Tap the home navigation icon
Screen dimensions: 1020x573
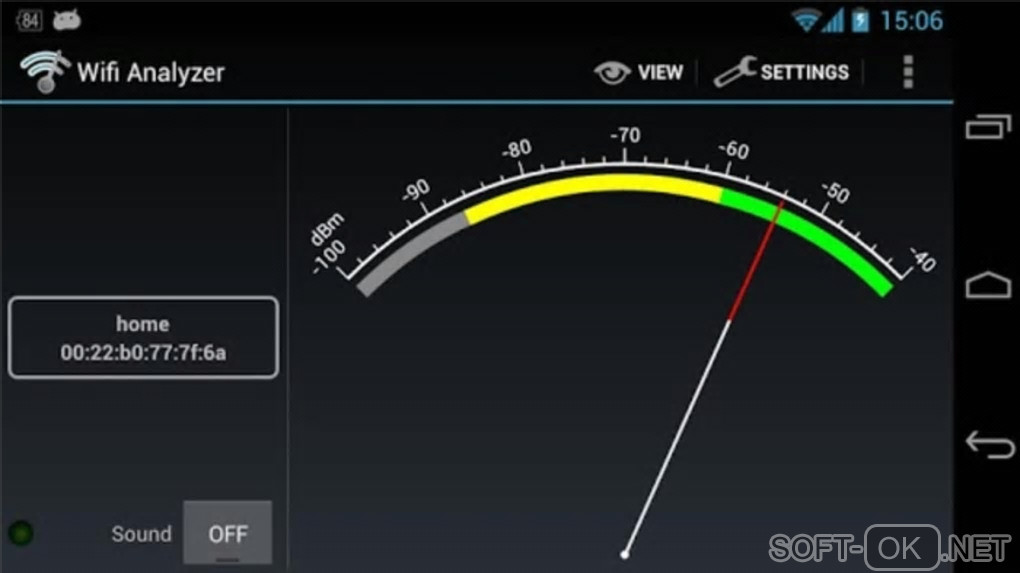987,285
